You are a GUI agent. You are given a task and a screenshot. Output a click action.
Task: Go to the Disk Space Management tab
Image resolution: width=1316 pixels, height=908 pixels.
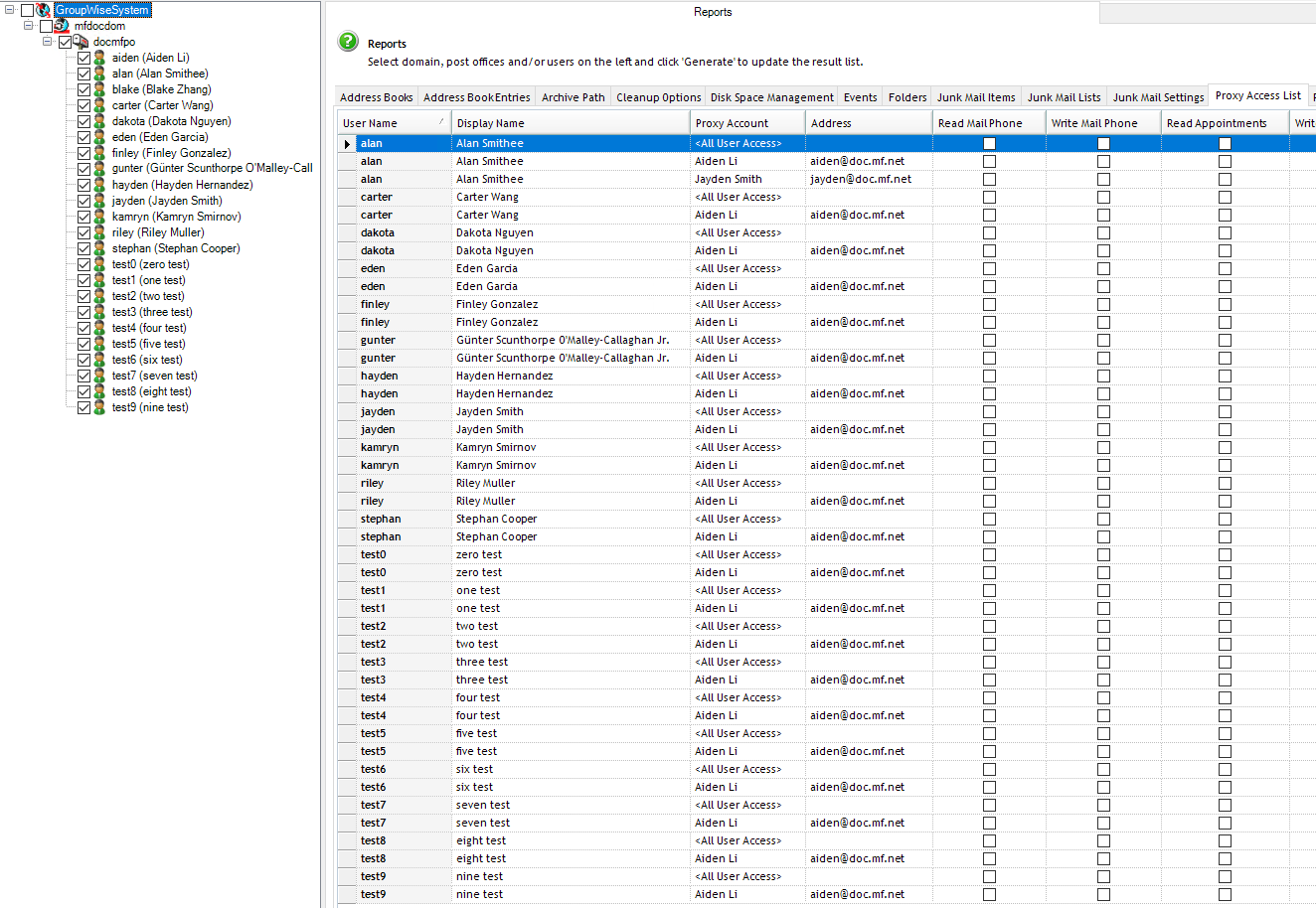point(772,97)
